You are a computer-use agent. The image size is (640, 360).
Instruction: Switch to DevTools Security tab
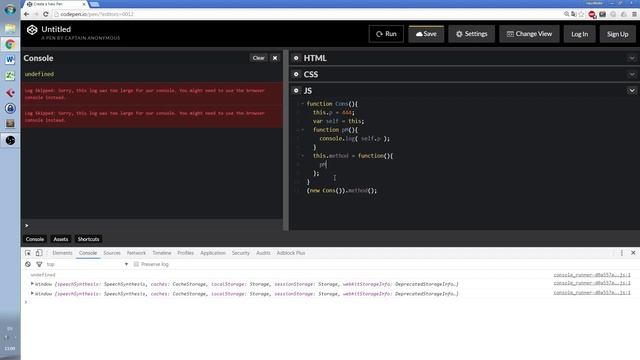(240, 253)
